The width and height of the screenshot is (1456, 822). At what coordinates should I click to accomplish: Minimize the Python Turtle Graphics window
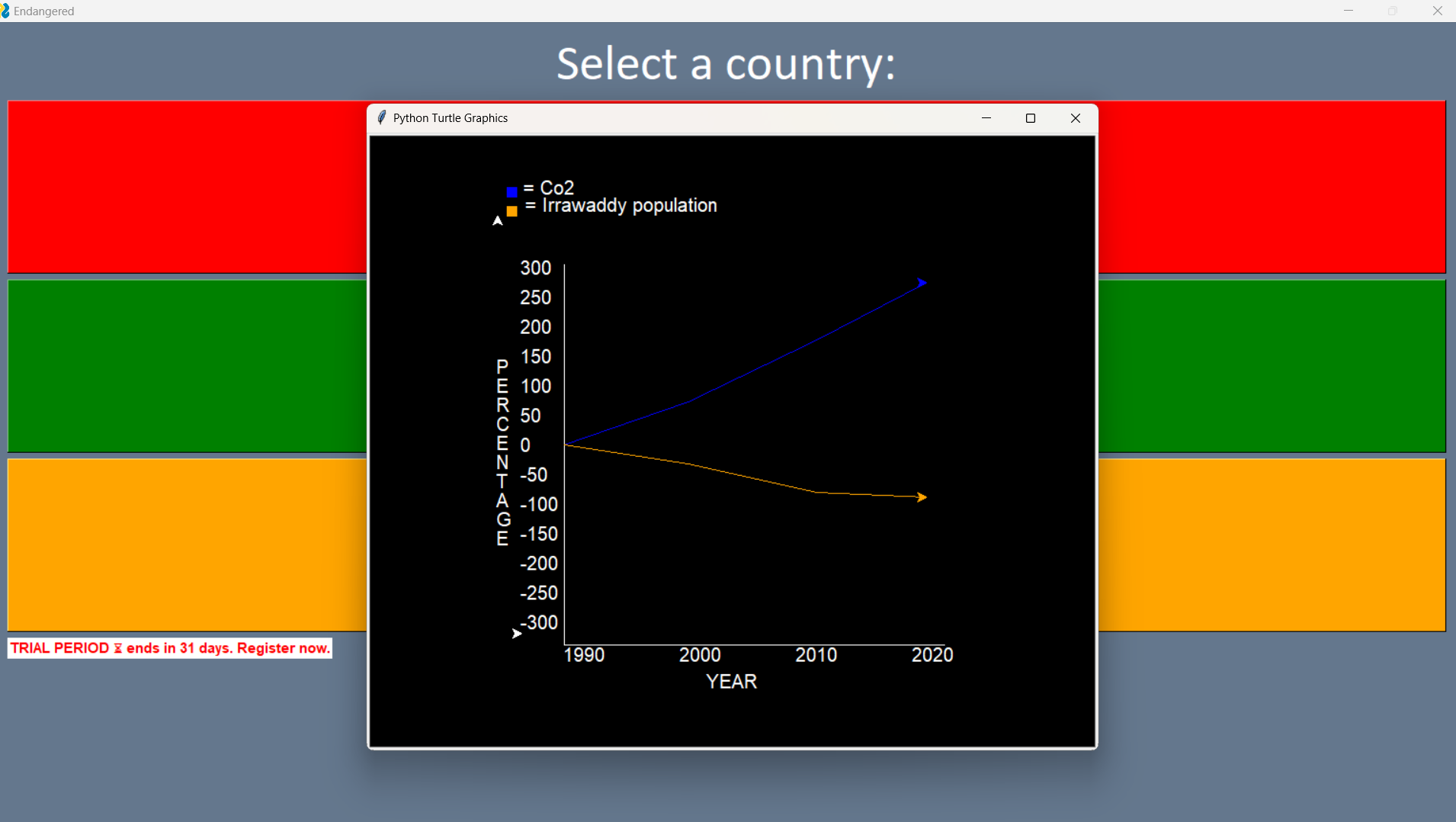986,118
